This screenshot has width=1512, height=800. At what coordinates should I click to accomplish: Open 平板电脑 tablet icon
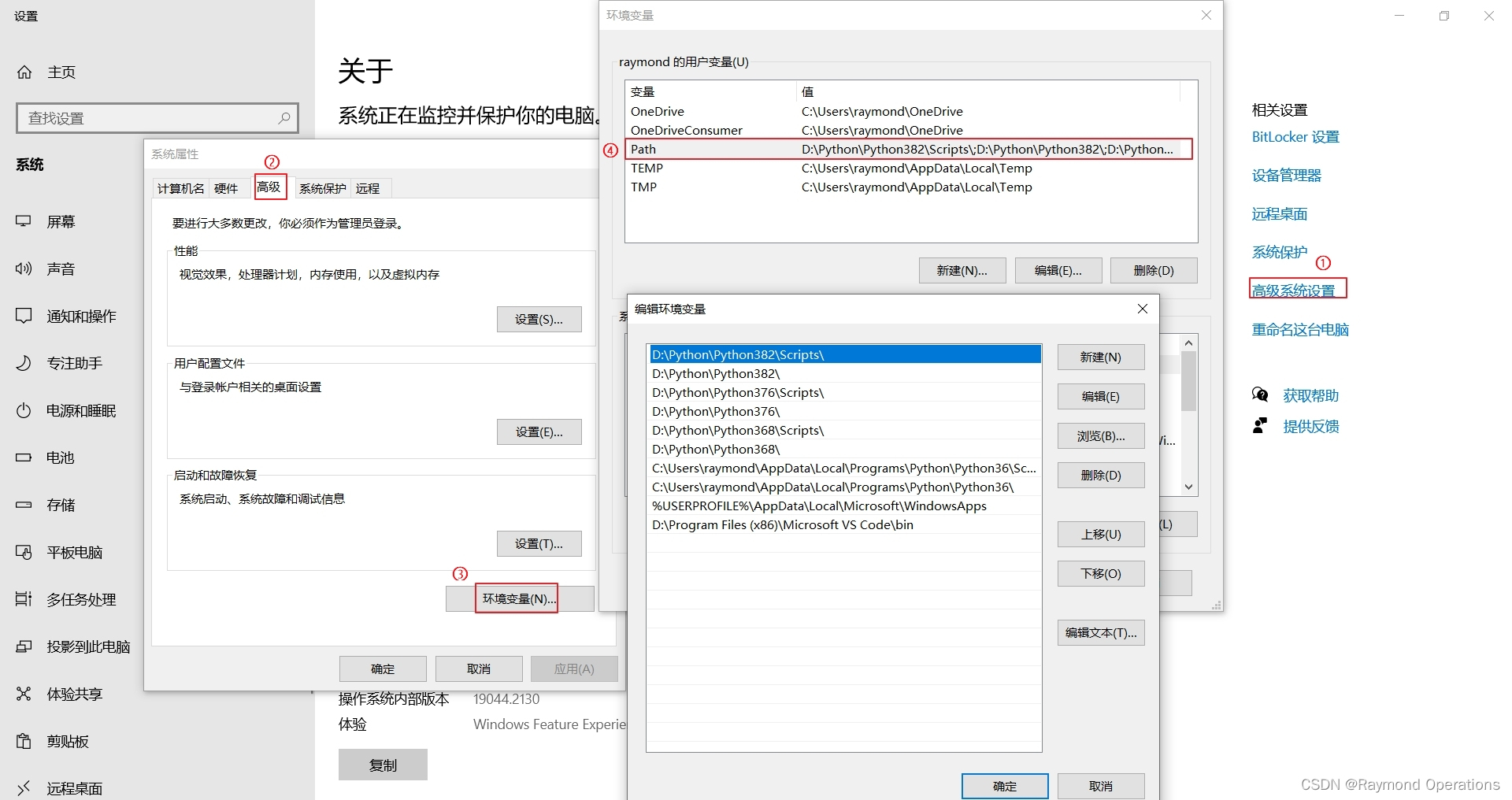24,552
